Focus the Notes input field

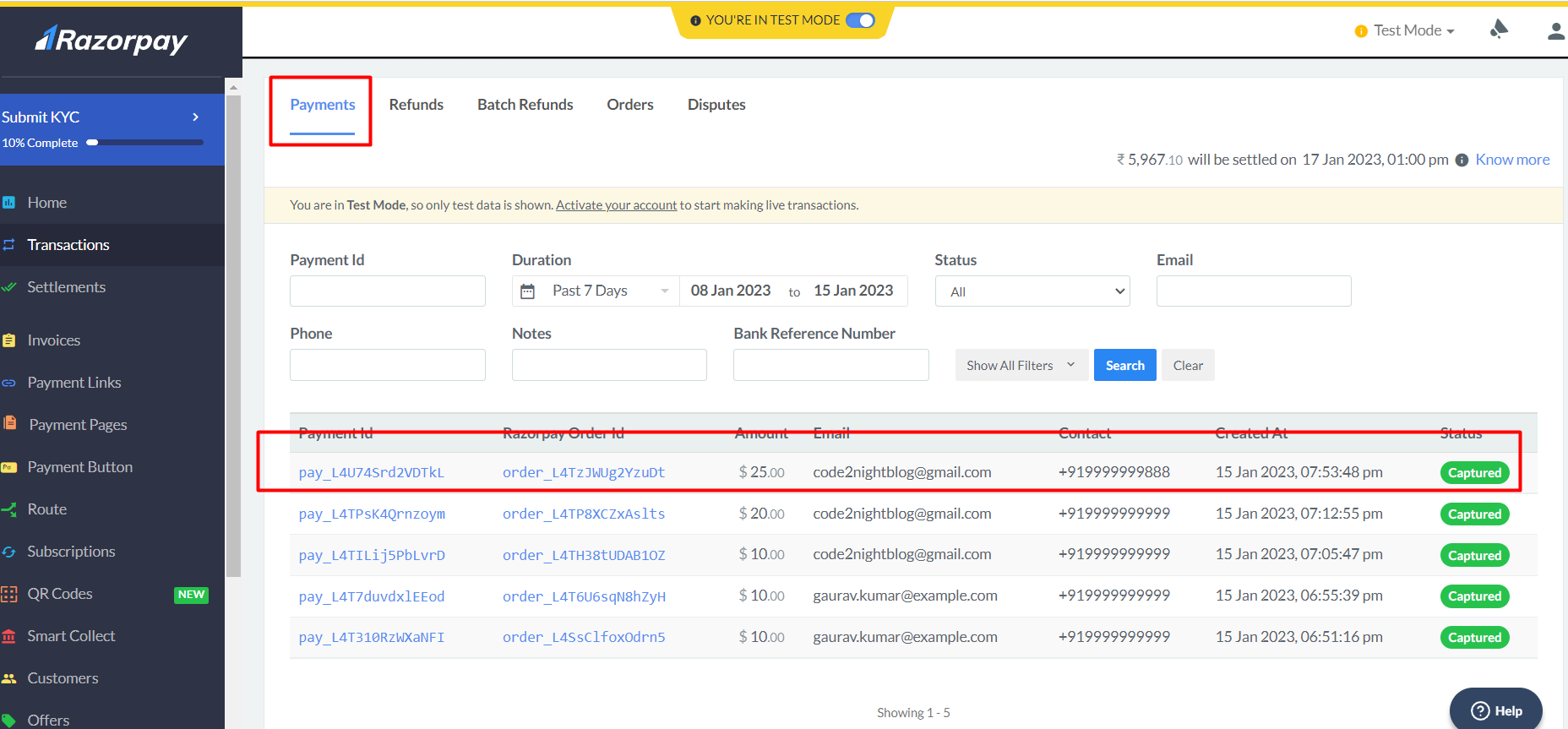pyautogui.click(x=609, y=365)
